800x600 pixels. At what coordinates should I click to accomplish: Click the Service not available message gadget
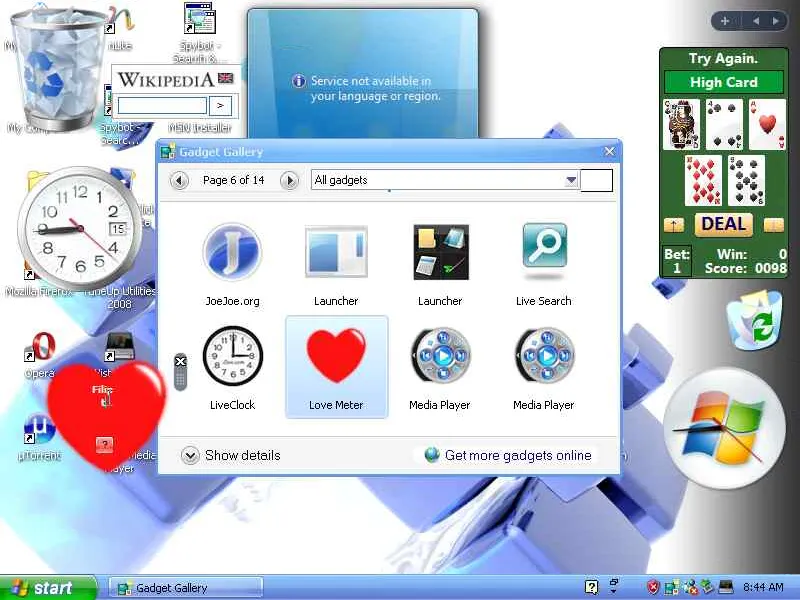[363, 73]
